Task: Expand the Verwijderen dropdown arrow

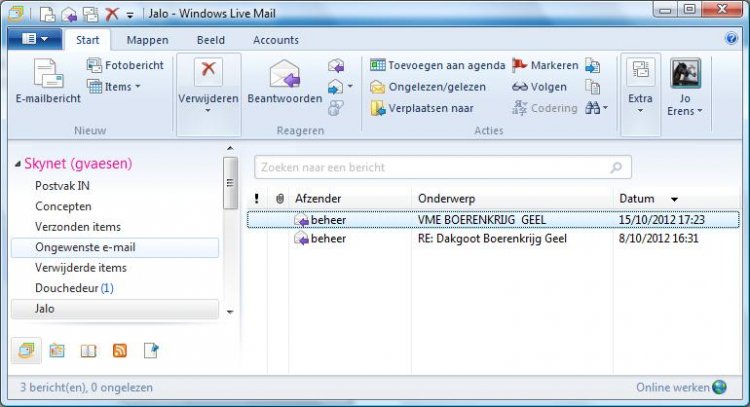Action: pos(208,111)
